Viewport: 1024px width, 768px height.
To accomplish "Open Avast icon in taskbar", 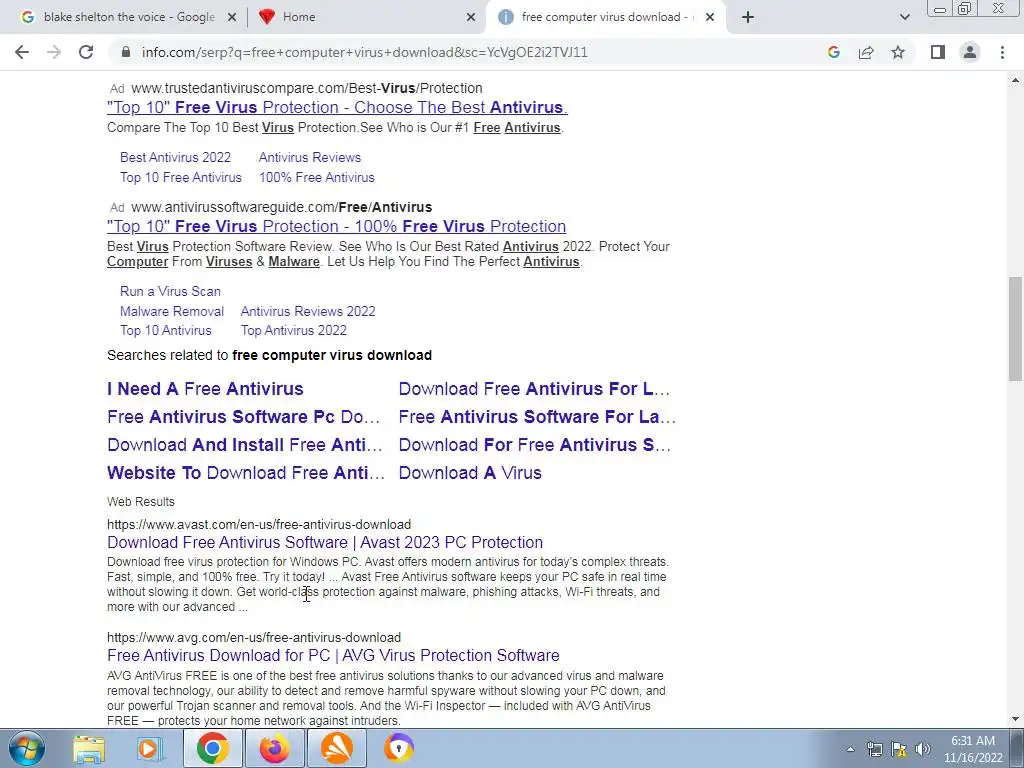I will (336, 748).
